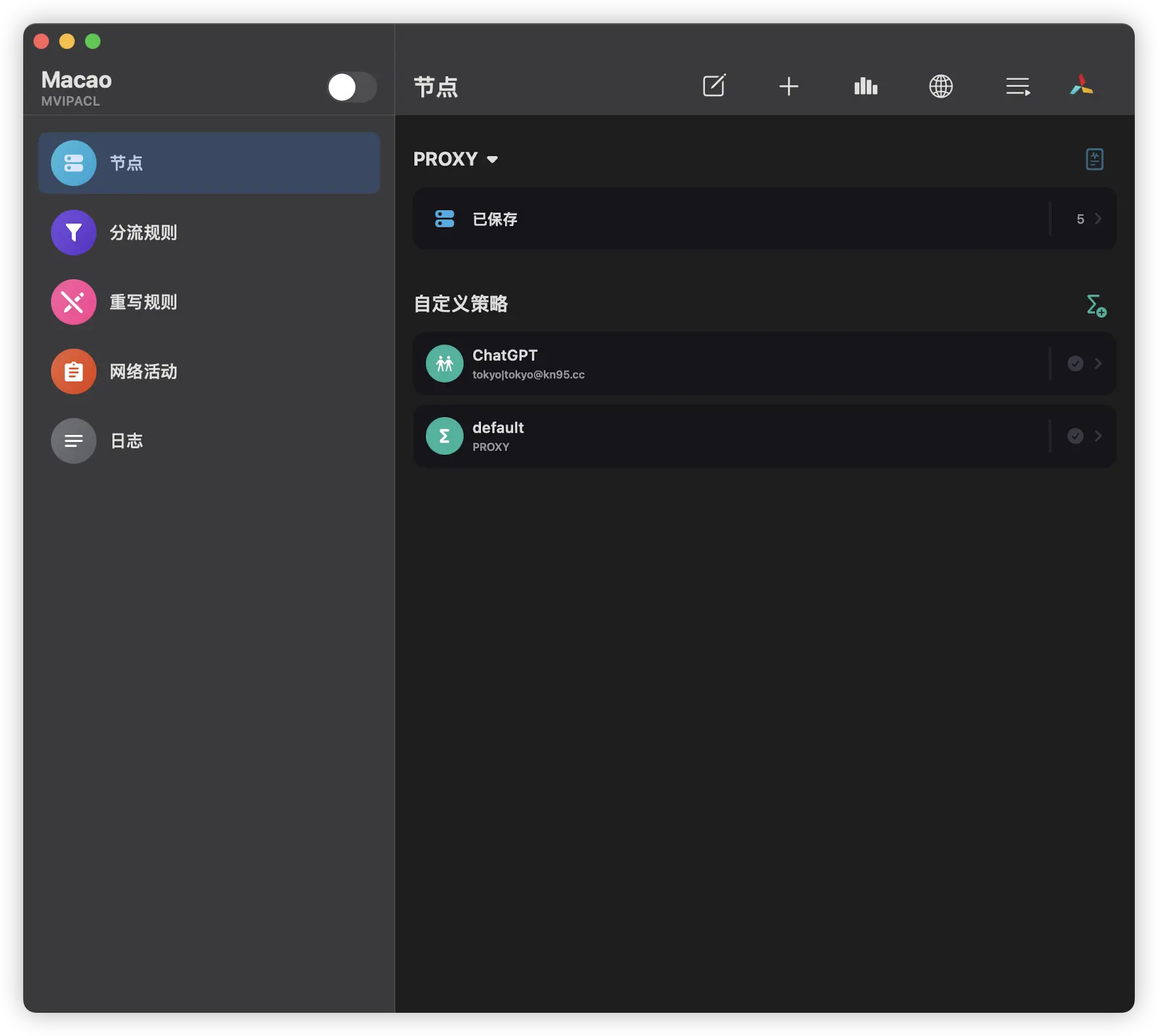This screenshot has height=1036, width=1158.
Task: Toggle the checkmark on the default policy
Action: coord(1076,436)
